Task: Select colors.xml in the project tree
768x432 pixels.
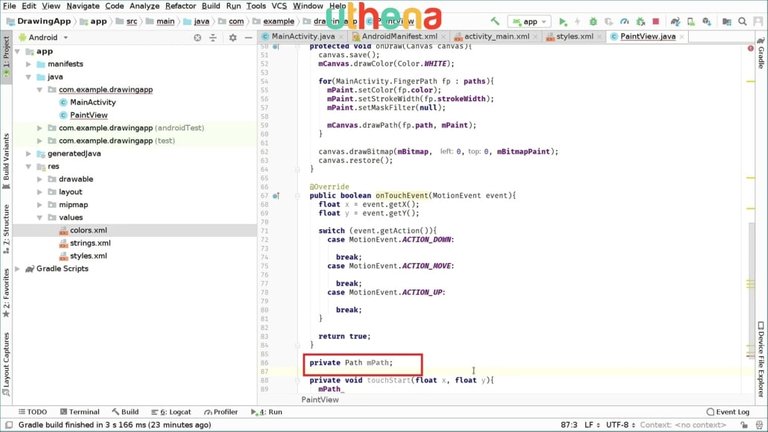Action: tap(88, 229)
